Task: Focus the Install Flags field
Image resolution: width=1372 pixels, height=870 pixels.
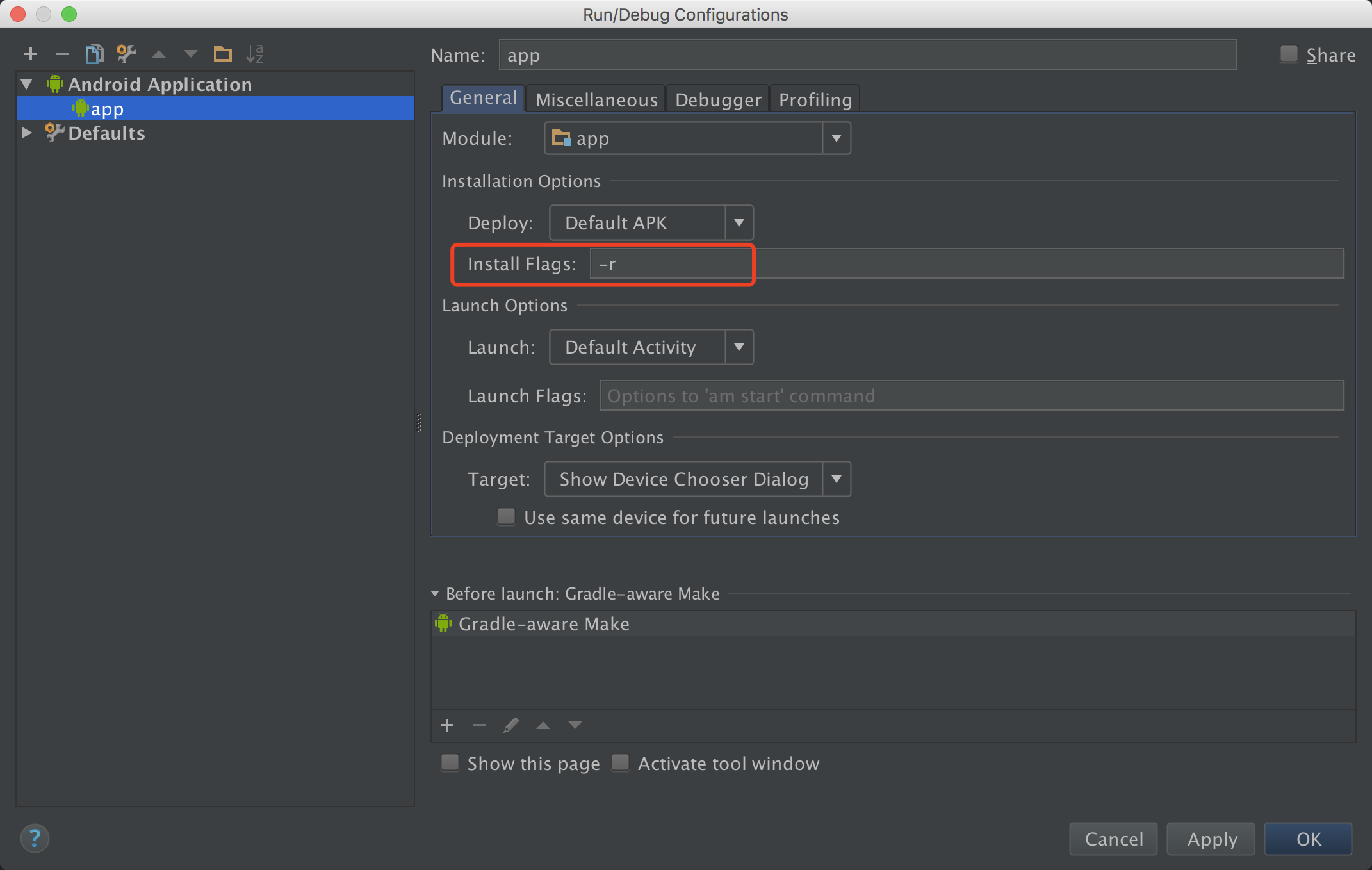Action: [x=967, y=264]
